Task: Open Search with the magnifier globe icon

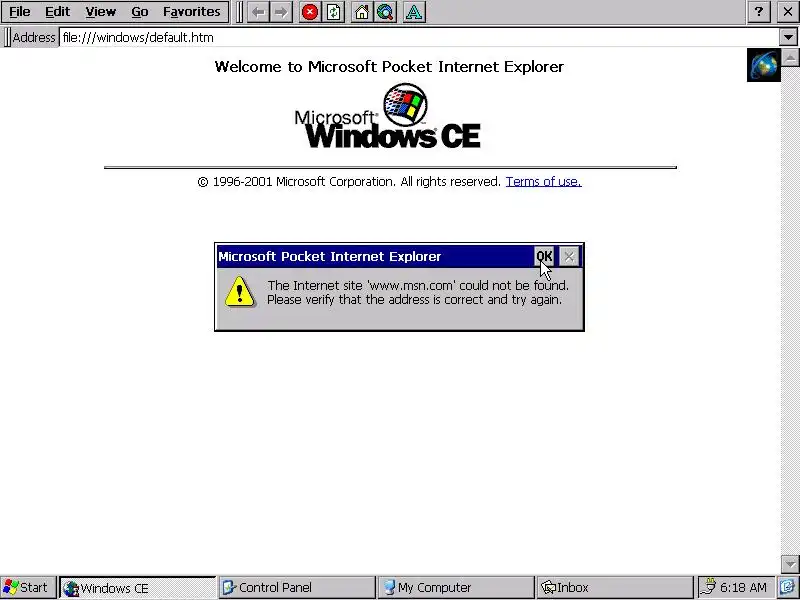Action: [x=385, y=12]
